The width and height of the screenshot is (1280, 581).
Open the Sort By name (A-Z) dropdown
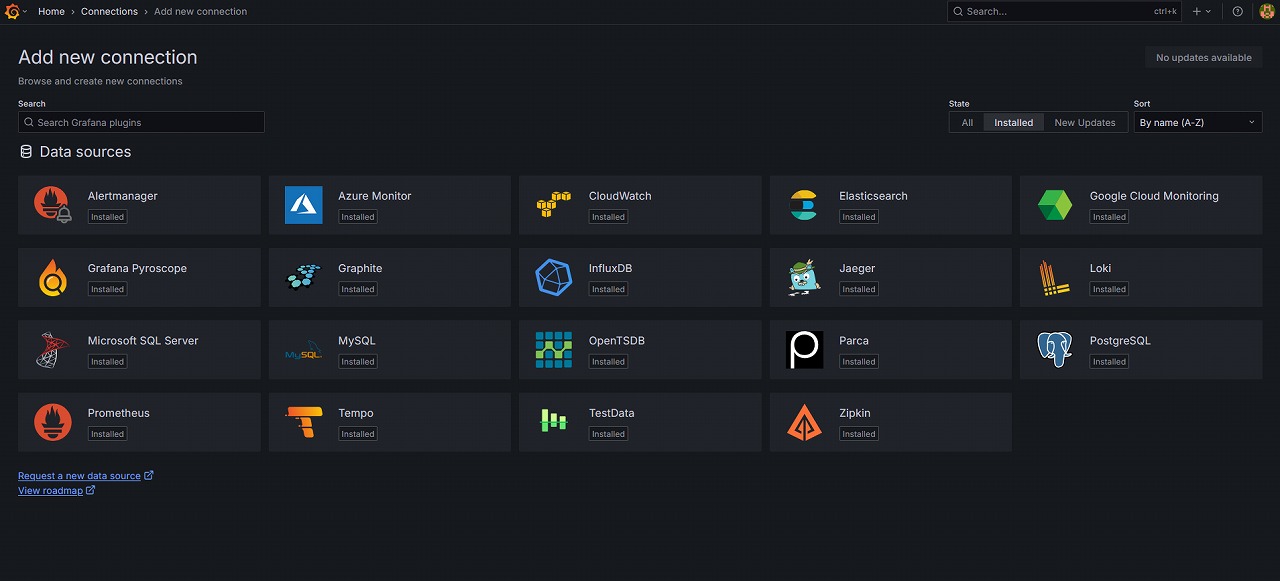coord(1198,122)
